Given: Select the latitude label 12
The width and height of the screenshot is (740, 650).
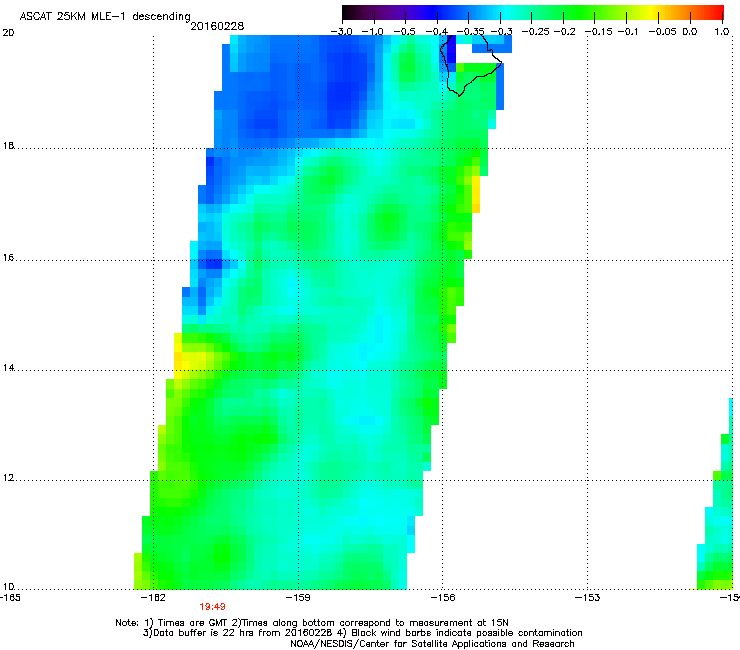Looking at the screenshot, I should [8, 478].
